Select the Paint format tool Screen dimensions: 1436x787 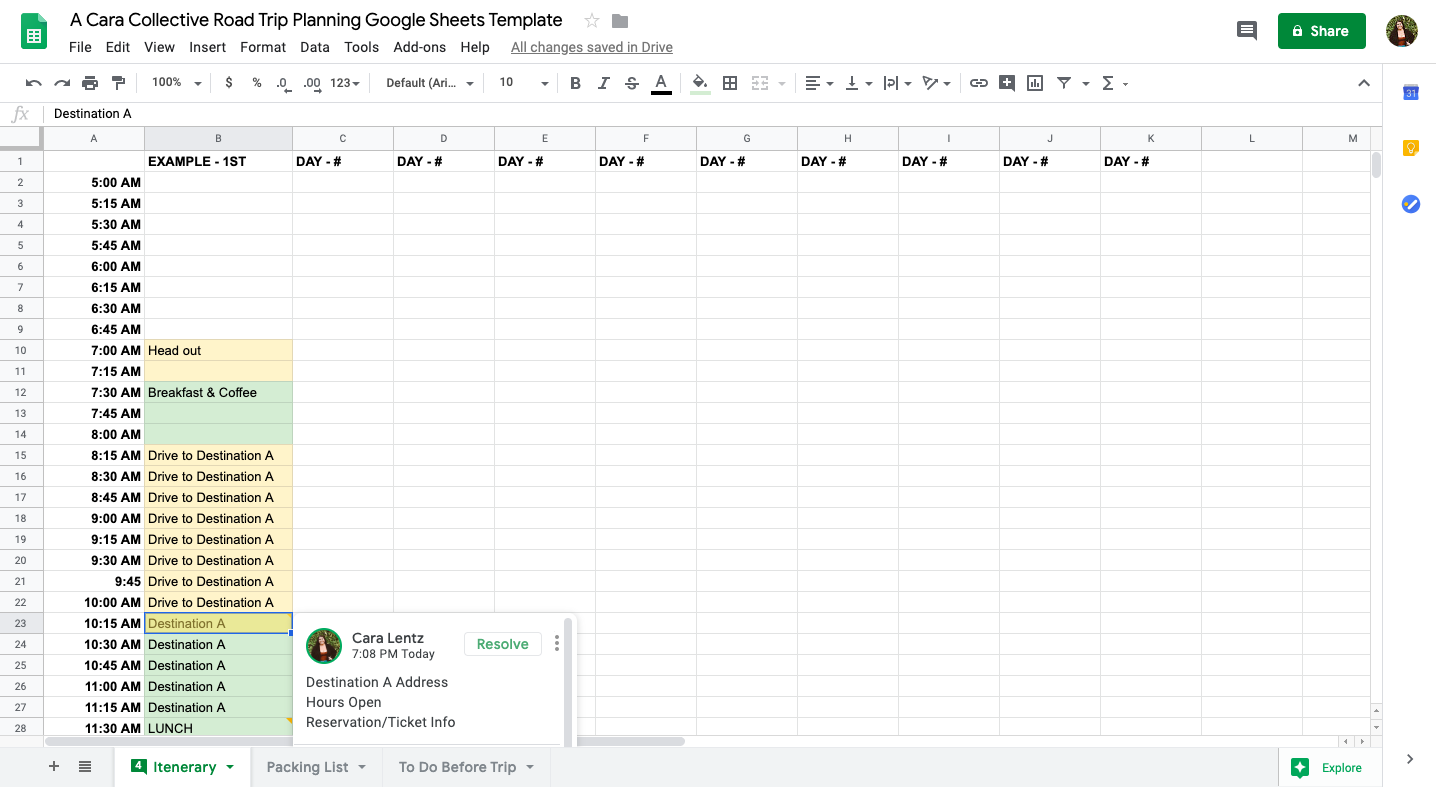(118, 83)
